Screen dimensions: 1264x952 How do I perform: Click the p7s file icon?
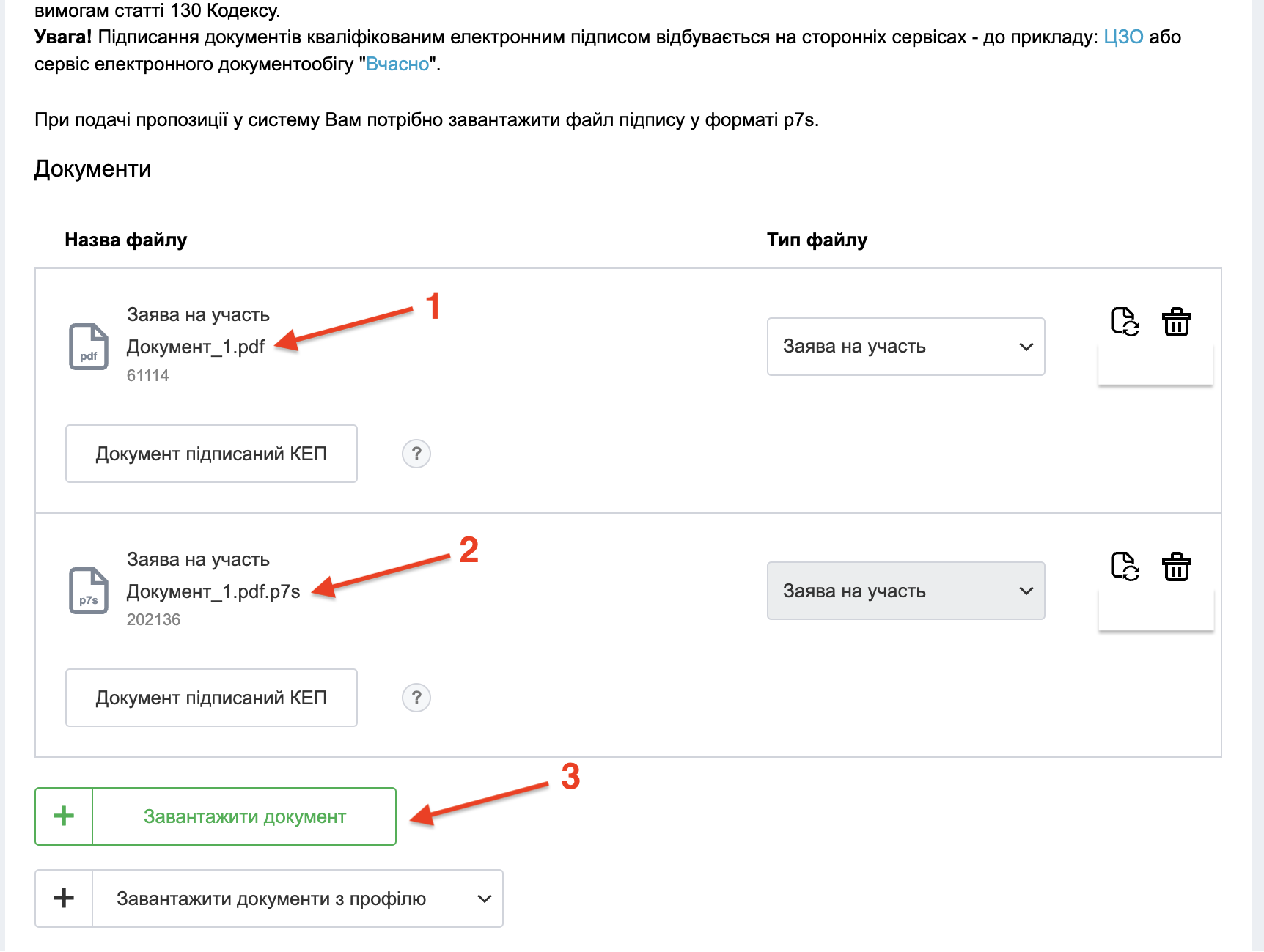(89, 591)
